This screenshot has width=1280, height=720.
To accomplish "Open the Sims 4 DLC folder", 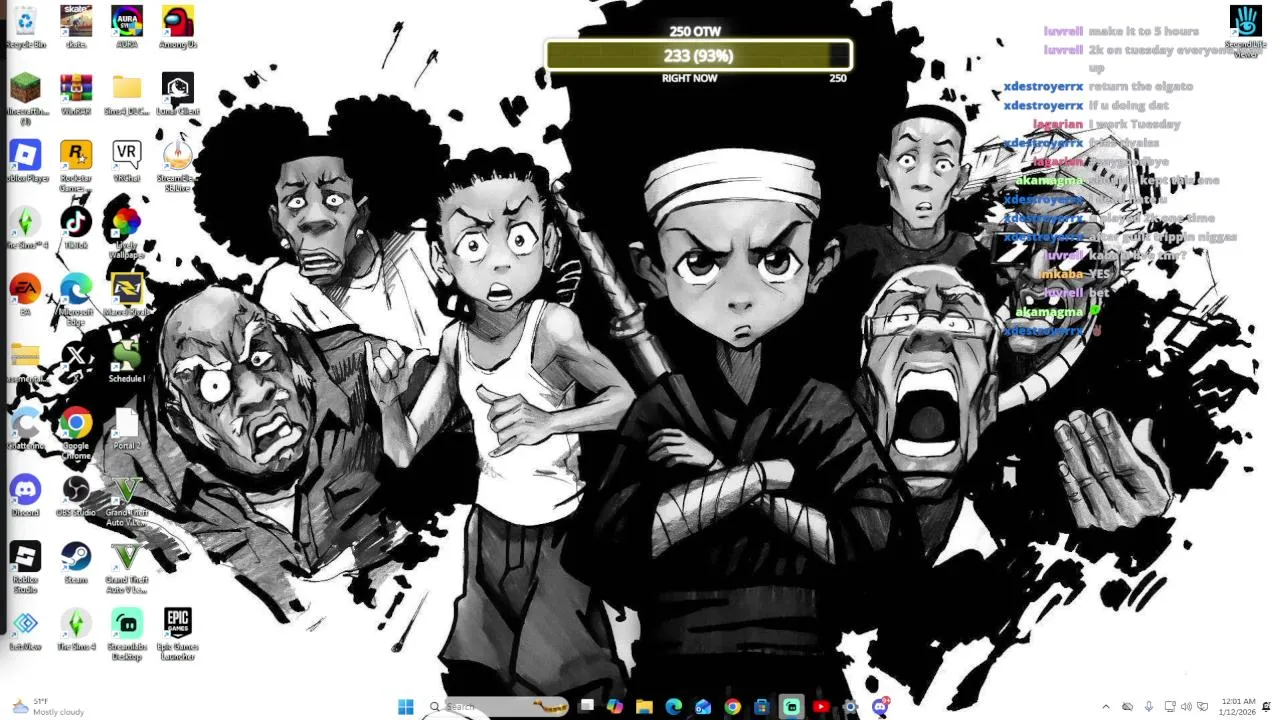I will pyautogui.click(x=127, y=94).
